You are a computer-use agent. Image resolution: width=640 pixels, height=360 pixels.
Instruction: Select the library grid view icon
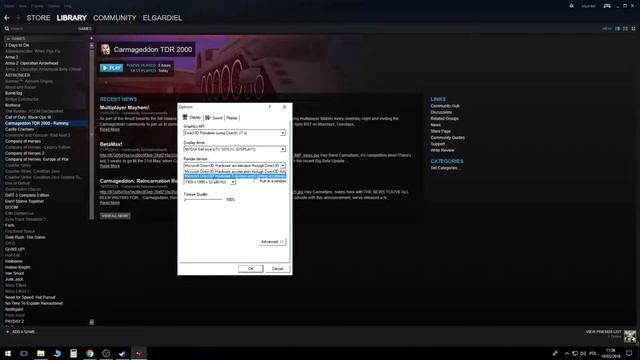click(633, 29)
